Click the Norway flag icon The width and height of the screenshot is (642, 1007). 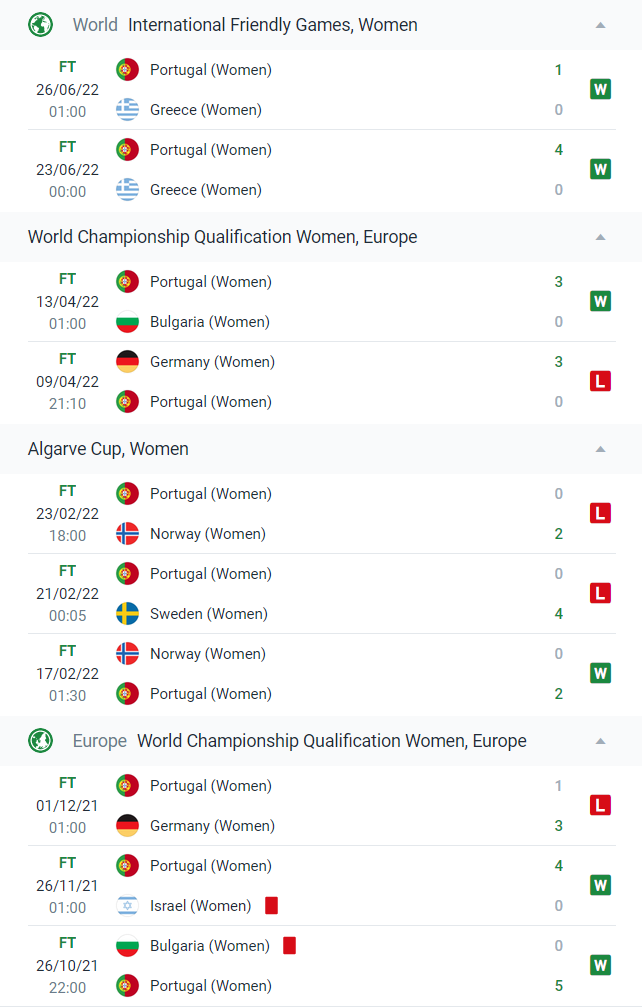pos(127,533)
